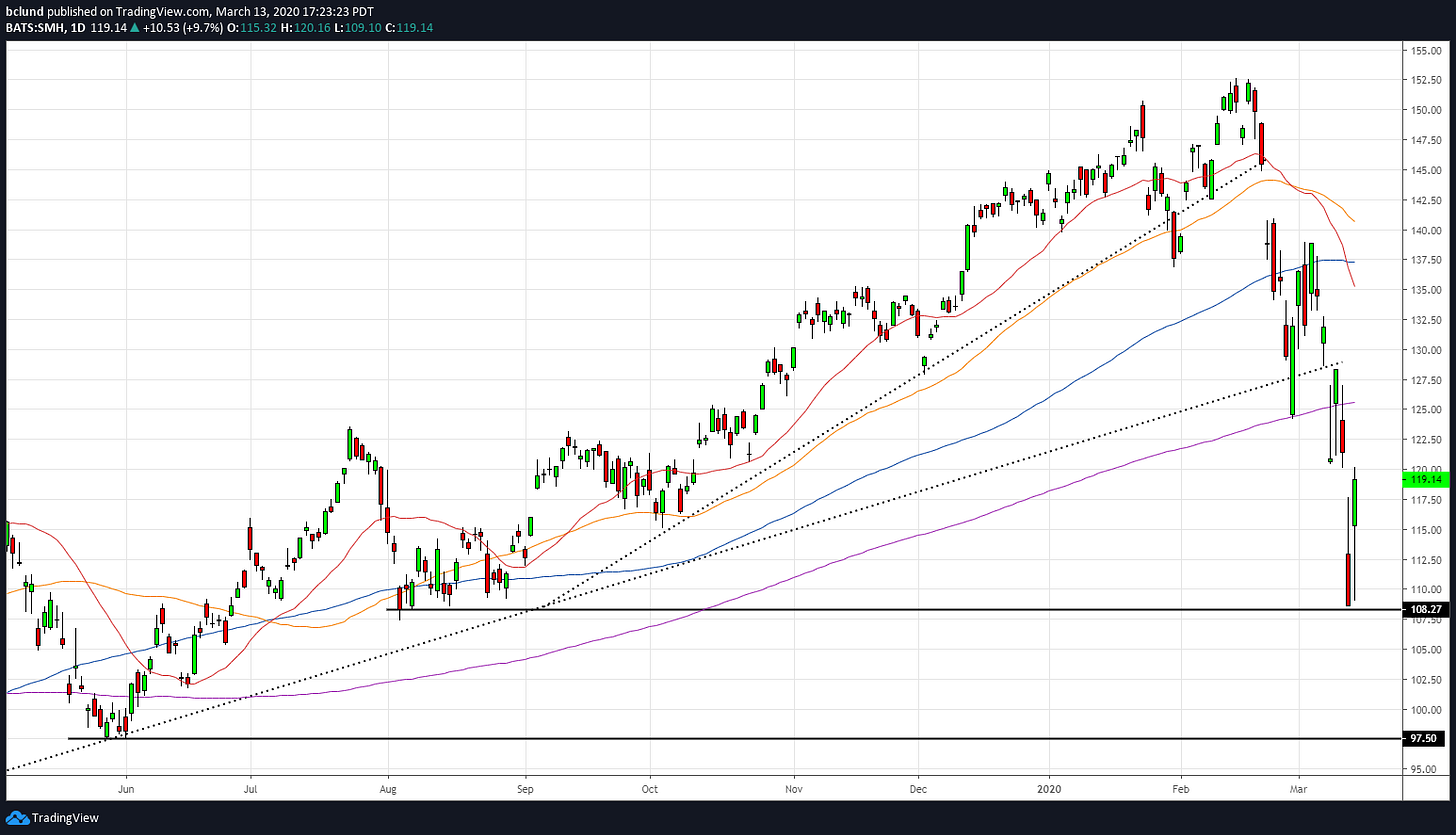
Task: Click the 130.00 price axis label
Action: tap(1426, 350)
